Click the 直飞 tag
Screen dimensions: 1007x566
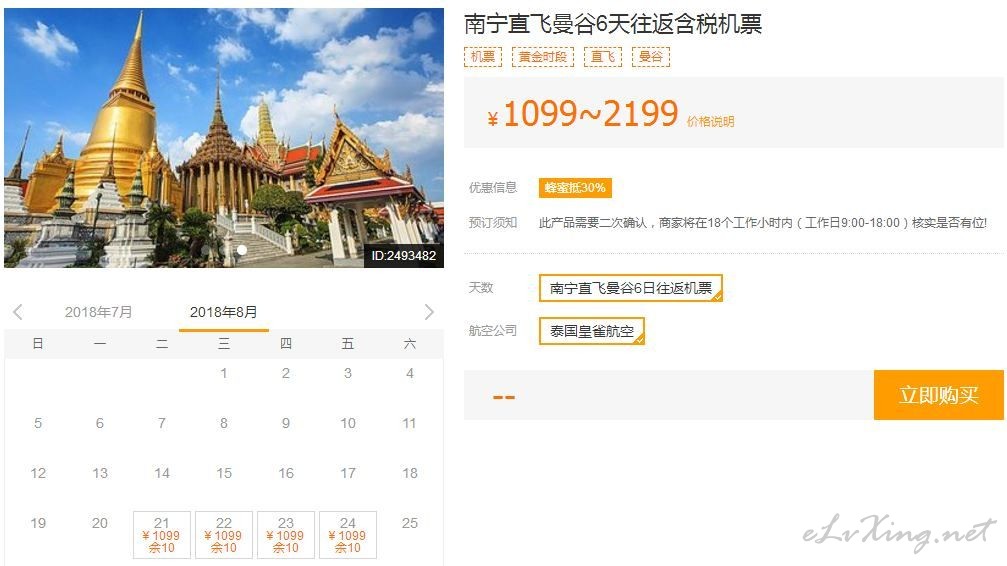click(x=602, y=57)
